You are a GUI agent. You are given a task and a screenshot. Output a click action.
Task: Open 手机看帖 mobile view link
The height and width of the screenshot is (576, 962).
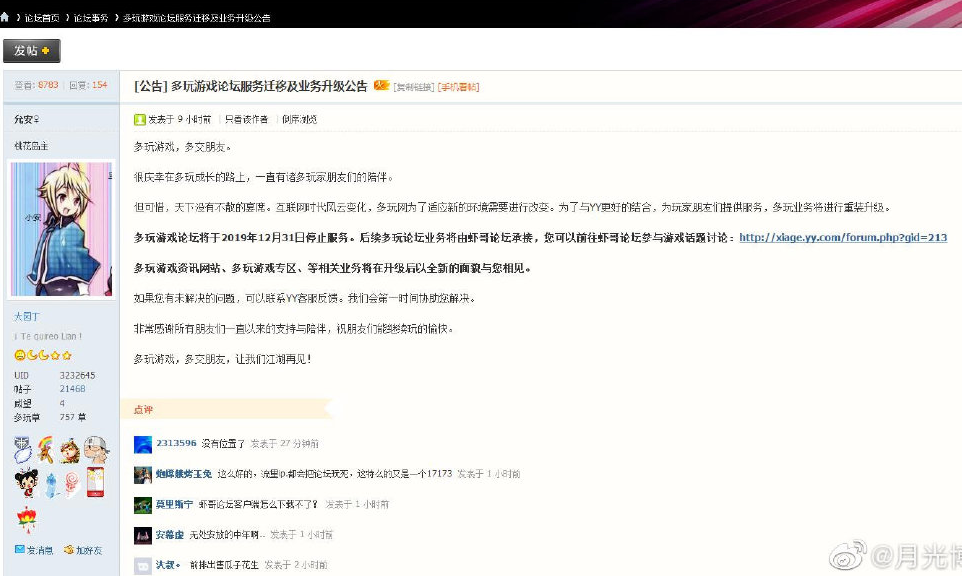[x=457, y=87]
